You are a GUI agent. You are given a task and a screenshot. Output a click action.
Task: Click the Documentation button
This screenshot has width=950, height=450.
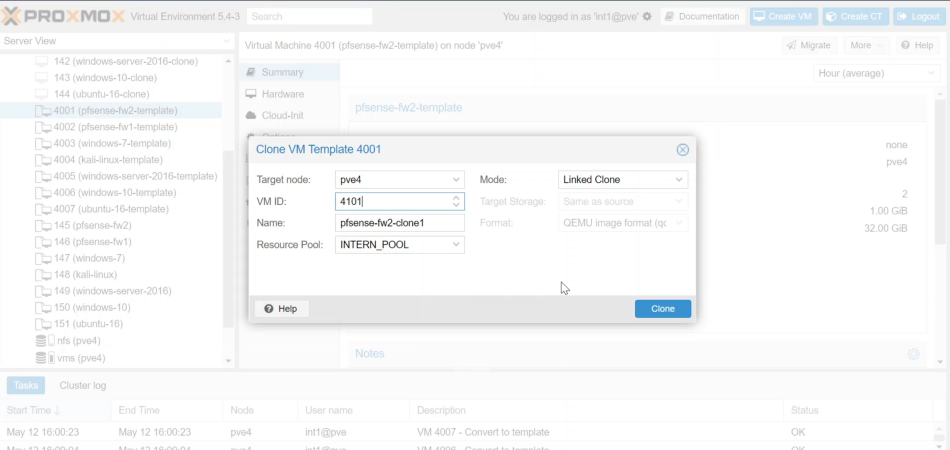point(702,16)
